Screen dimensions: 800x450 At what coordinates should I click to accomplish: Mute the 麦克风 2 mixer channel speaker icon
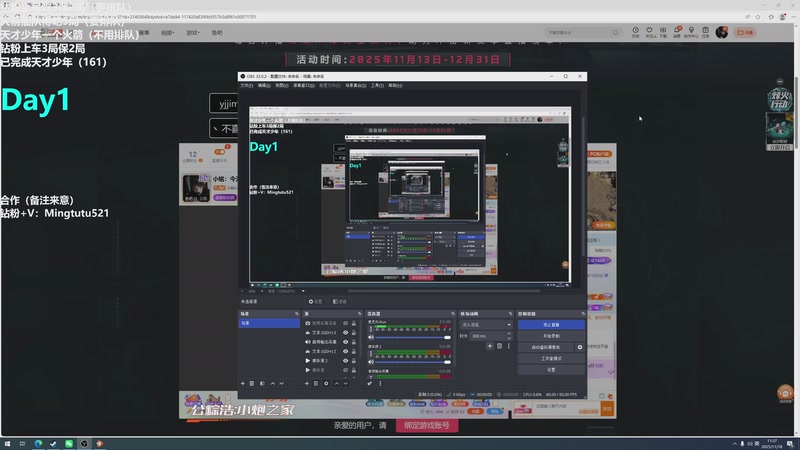point(371,362)
